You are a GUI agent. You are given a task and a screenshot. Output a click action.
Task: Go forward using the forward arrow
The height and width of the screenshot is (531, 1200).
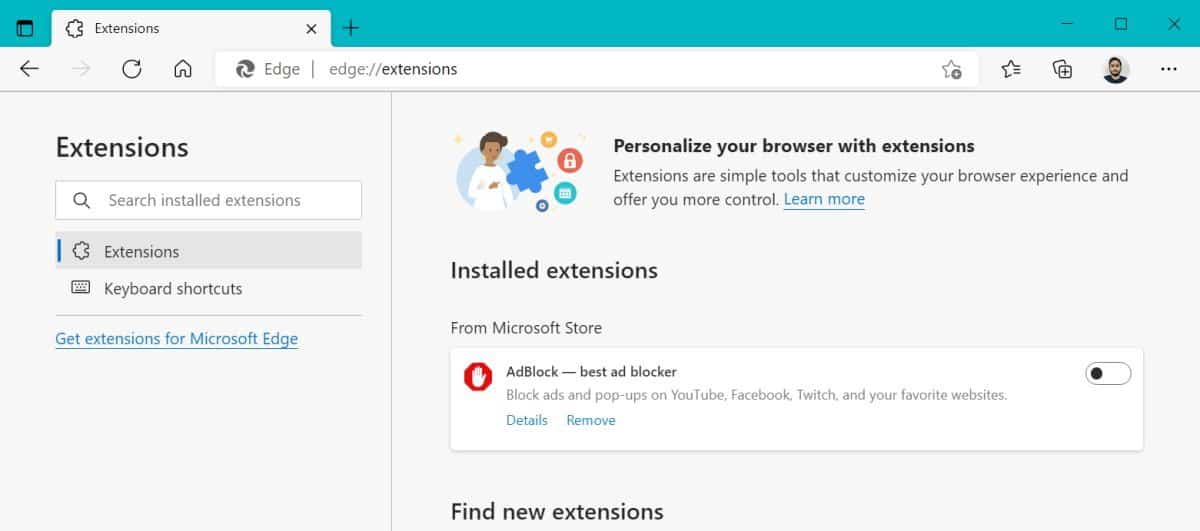(81, 69)
